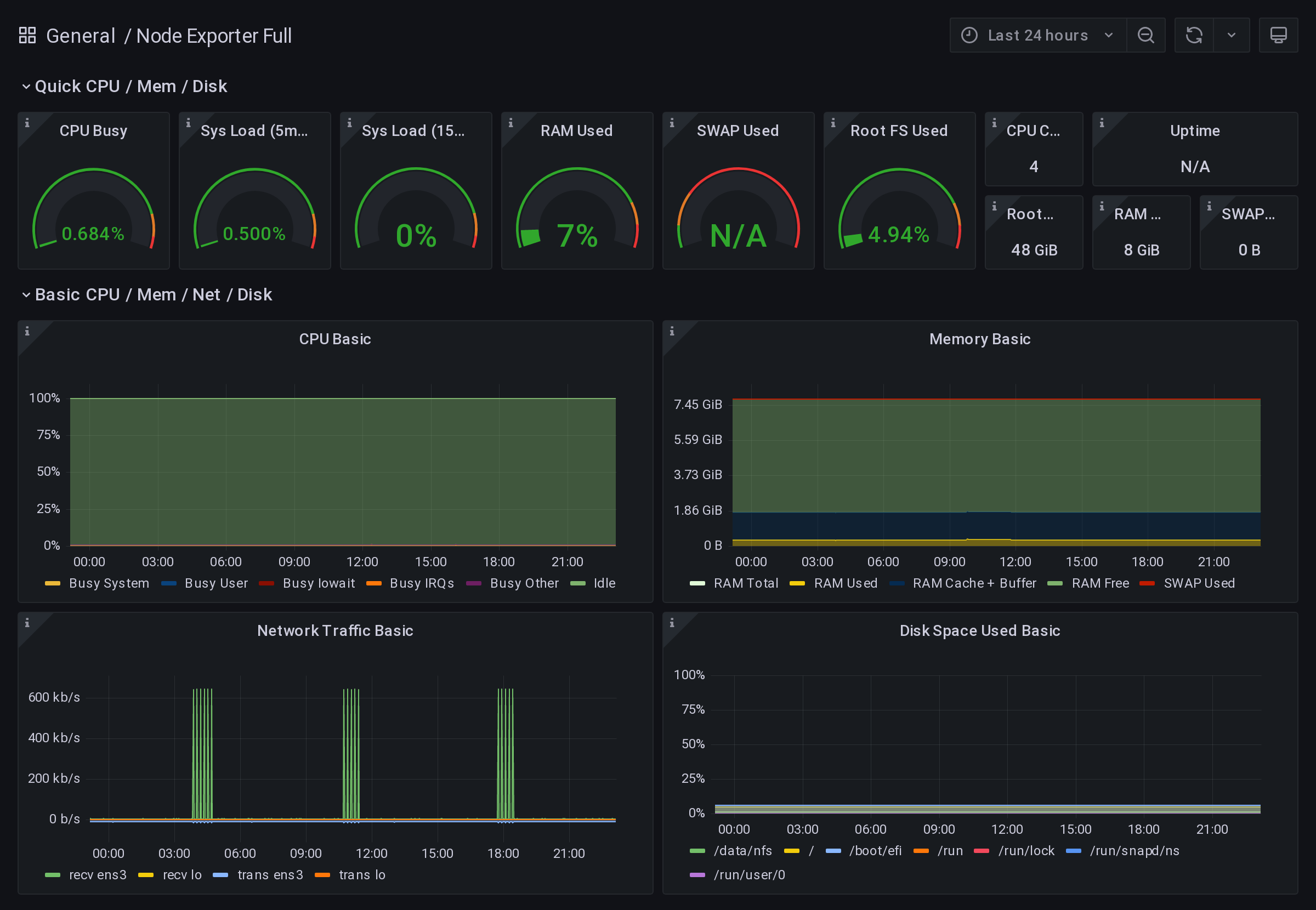The image size is (1316, 910).
Task: Select /run/lock in the disk legend
Action: coord(1026,851)
